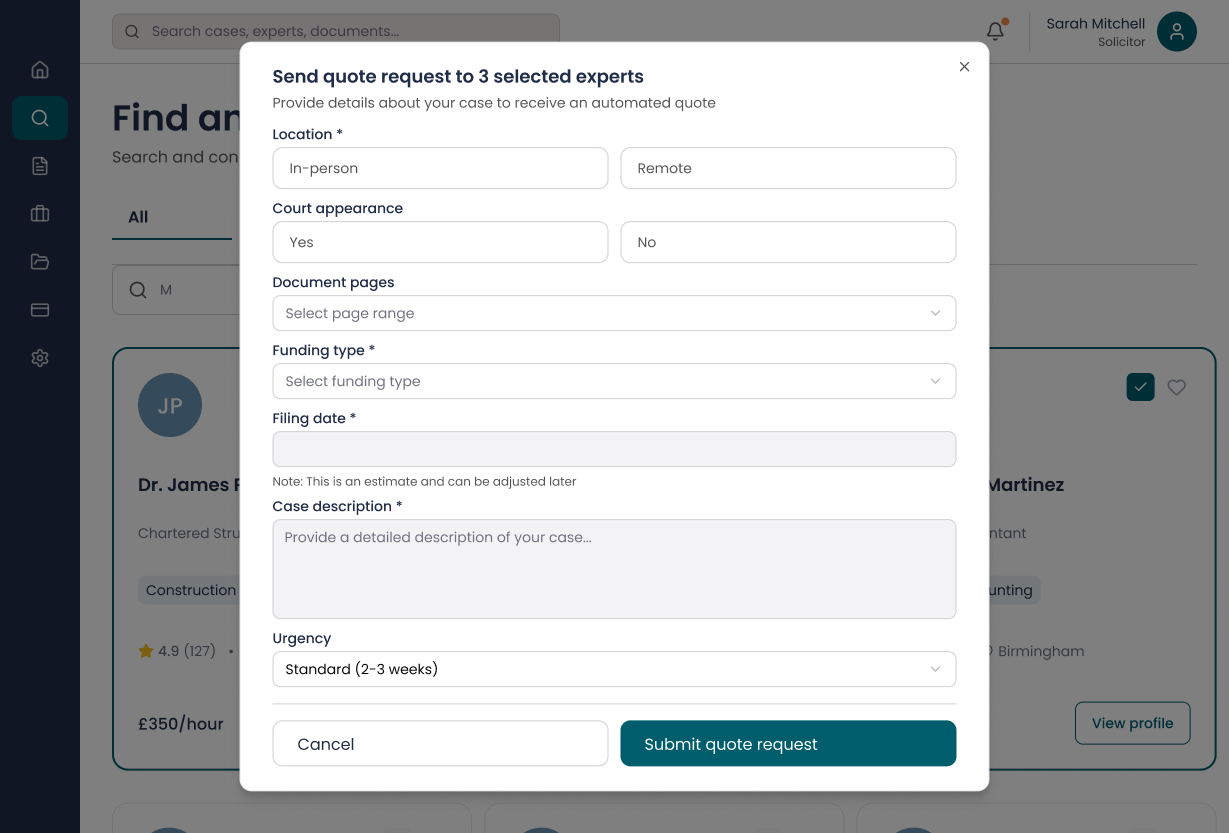Image resolution: width=1229 pixels, height=833 pixels.
Task: Click the magnifier in the expert filter field
Action: 138,290
